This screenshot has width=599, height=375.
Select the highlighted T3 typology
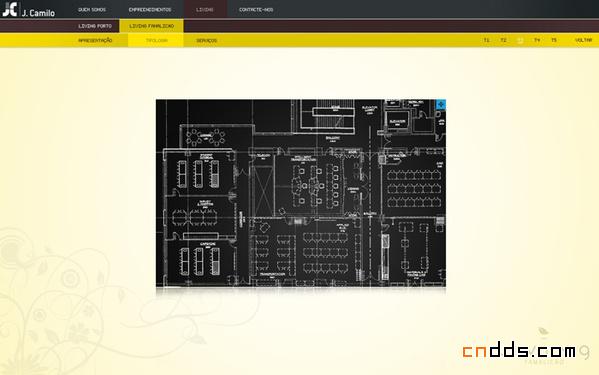point(520,40)
